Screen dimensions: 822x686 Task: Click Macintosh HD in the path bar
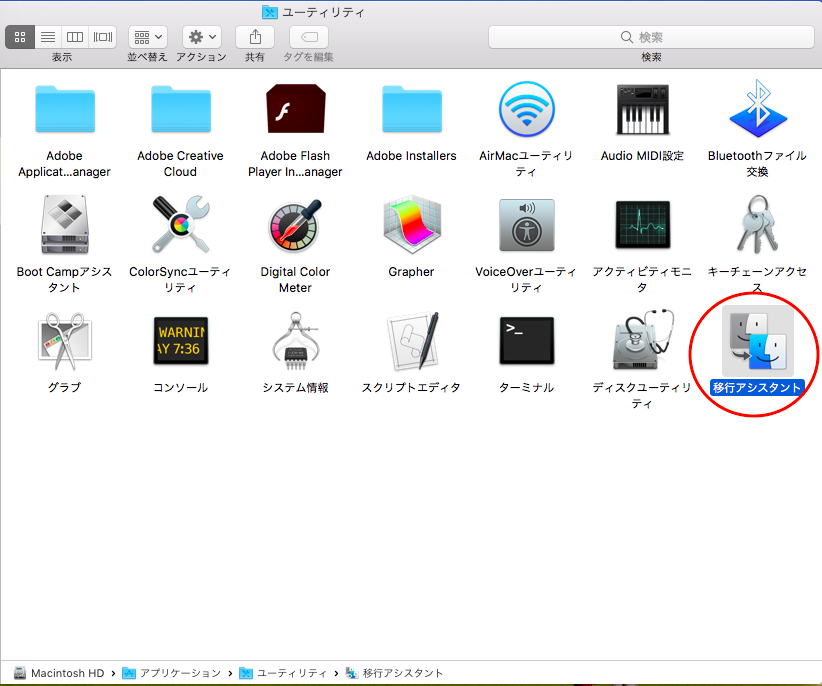pyautogui.click(x=66, y=673)
